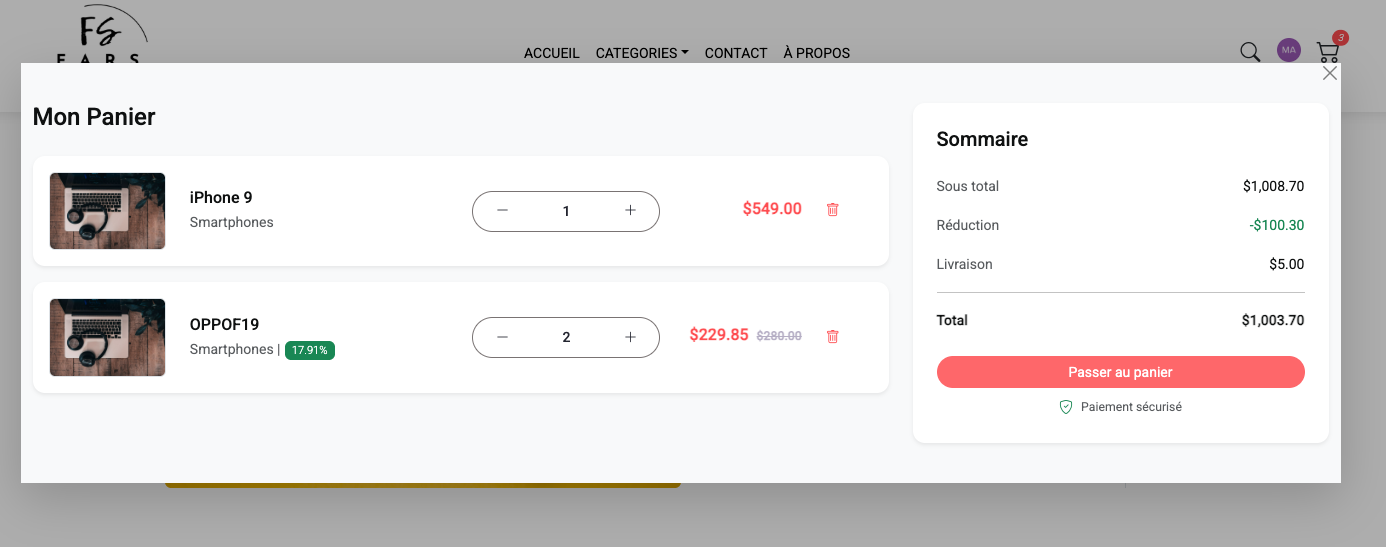Click Passer au panier button
The width and height of the screenshot is (1386, 547).
pyautogui.click(x=1120, y=372)
